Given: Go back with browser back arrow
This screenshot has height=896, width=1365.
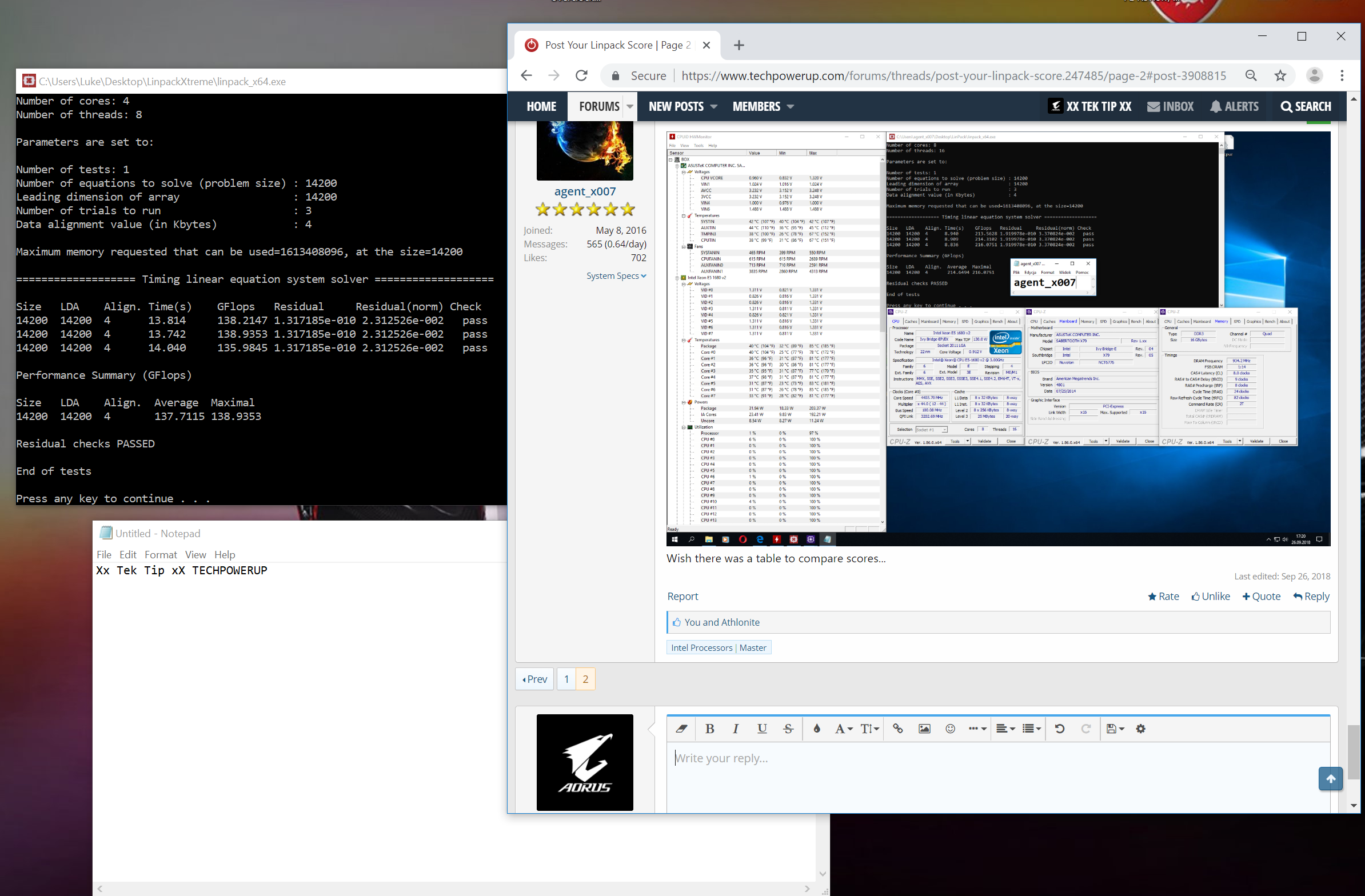Looking at the screenshot, I should click(x=526, y=75).
